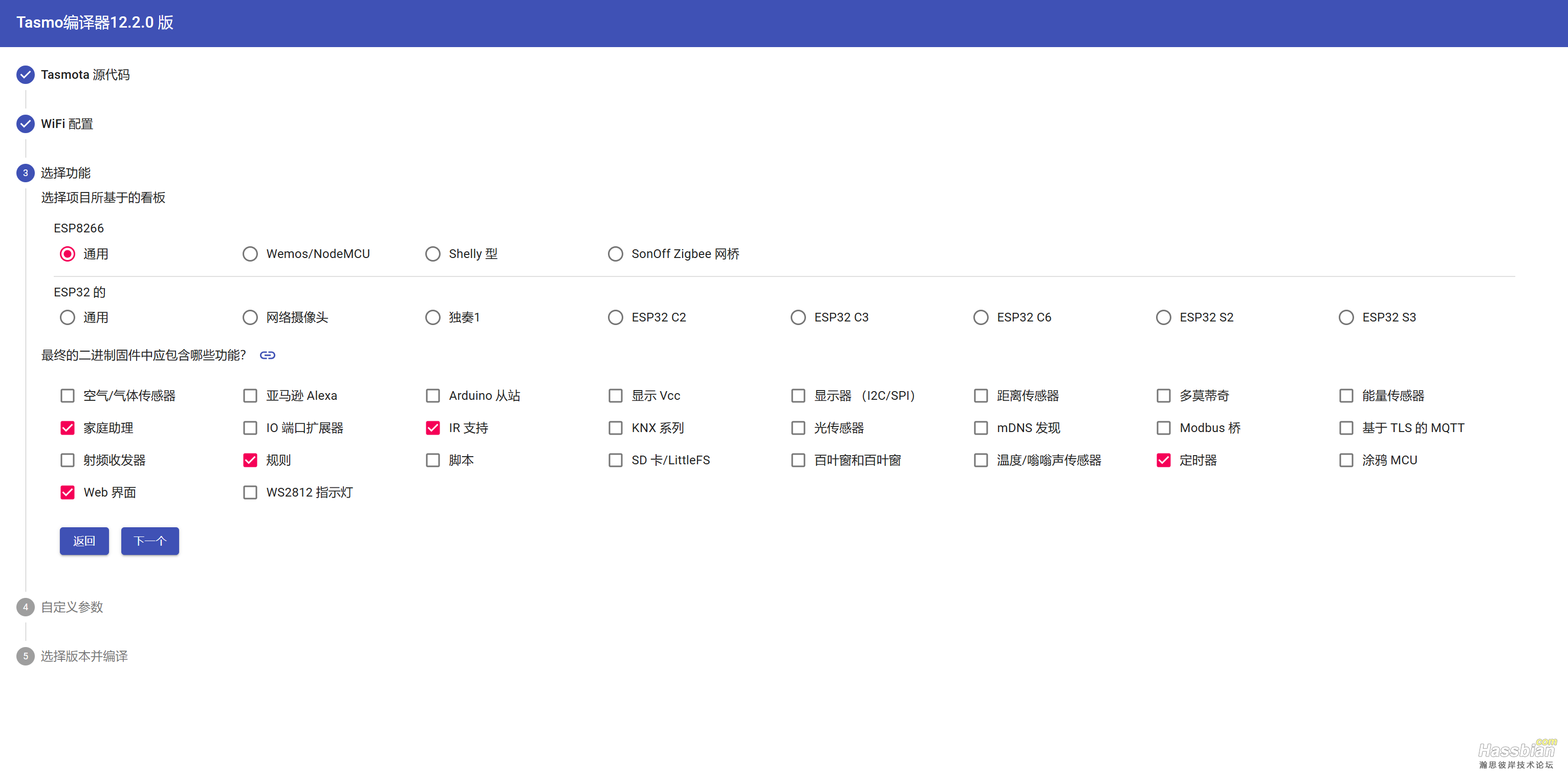Enable 距离传感器 feature
This screenshot has height=774, width=1568.
[x=981, y=396]
